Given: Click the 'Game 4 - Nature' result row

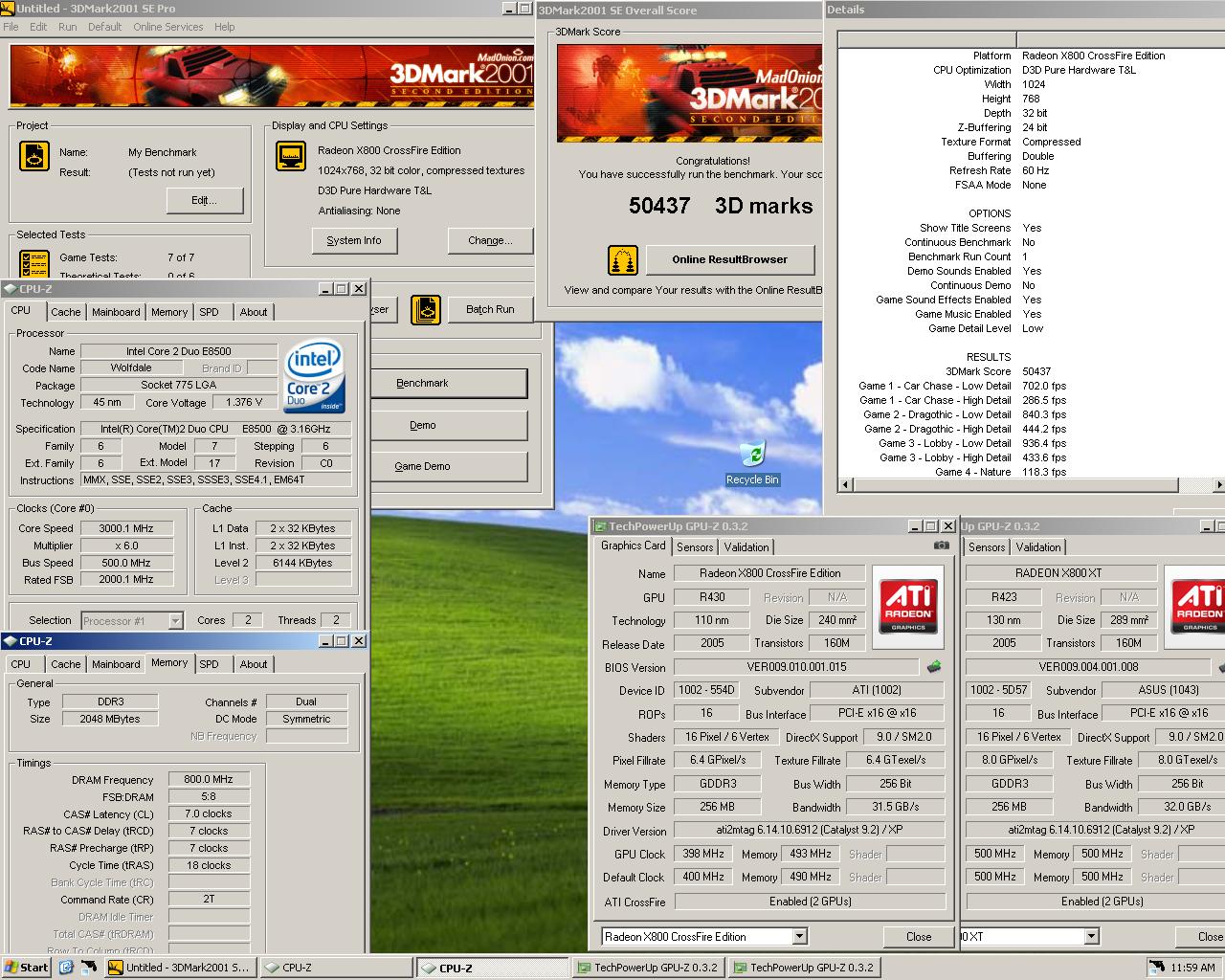Looking at the screenshot, I should coord(1000,472).
